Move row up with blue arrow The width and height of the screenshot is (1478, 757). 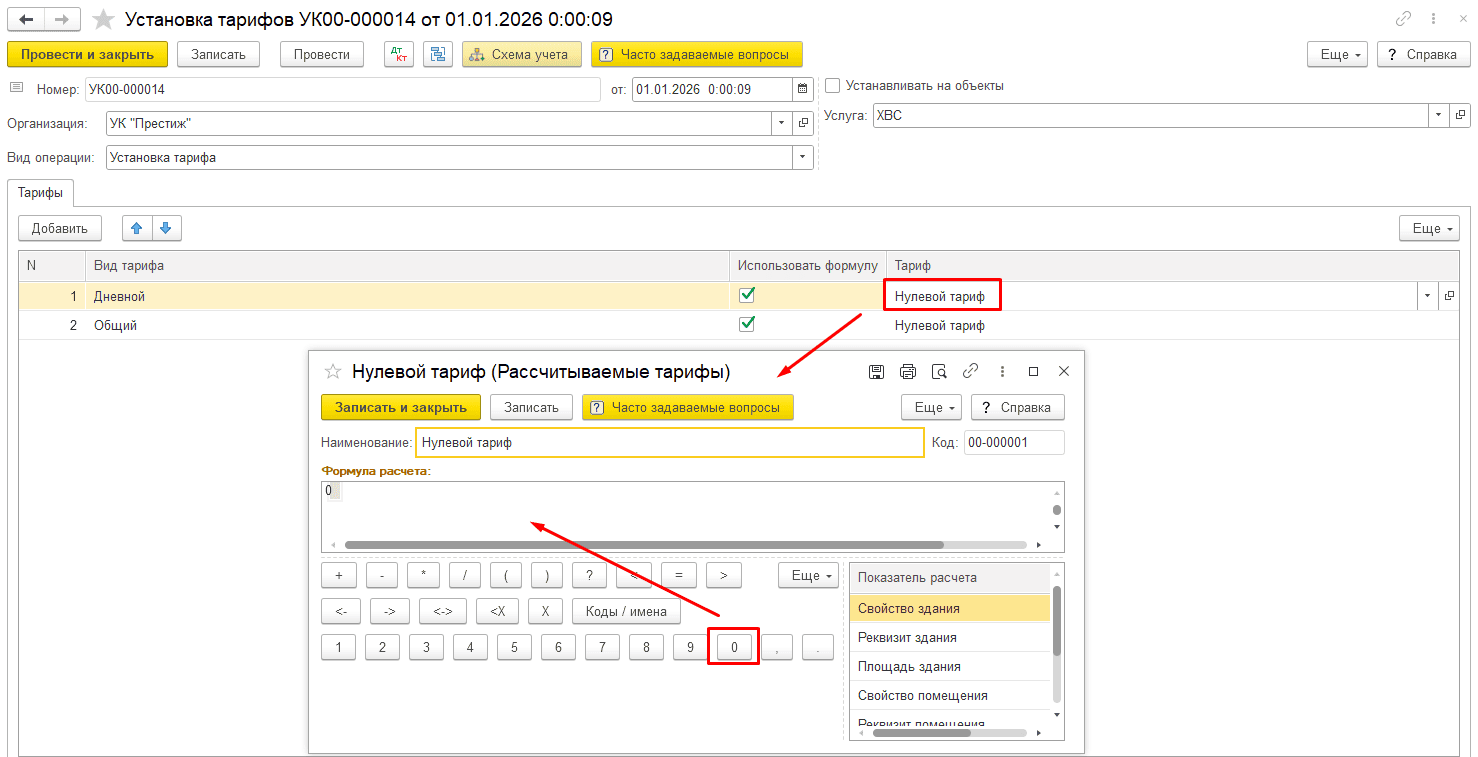tap(137, 228)
